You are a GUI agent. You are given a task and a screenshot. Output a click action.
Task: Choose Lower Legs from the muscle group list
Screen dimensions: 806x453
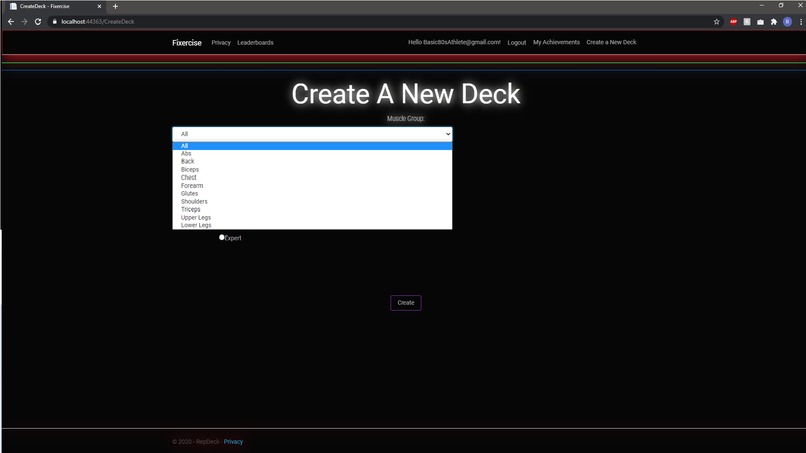pos(312,225)
